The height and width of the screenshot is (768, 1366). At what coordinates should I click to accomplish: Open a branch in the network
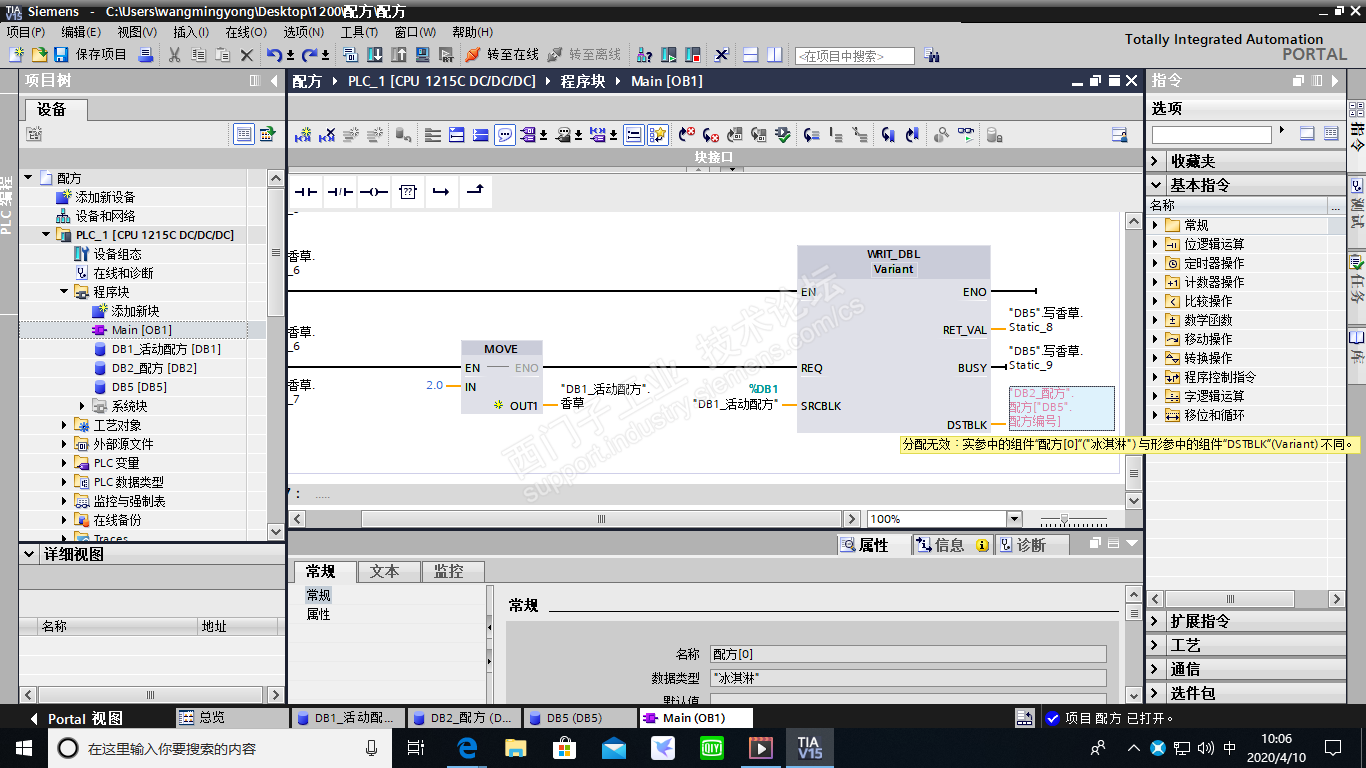pyautogui.click(x=441, y=191)
